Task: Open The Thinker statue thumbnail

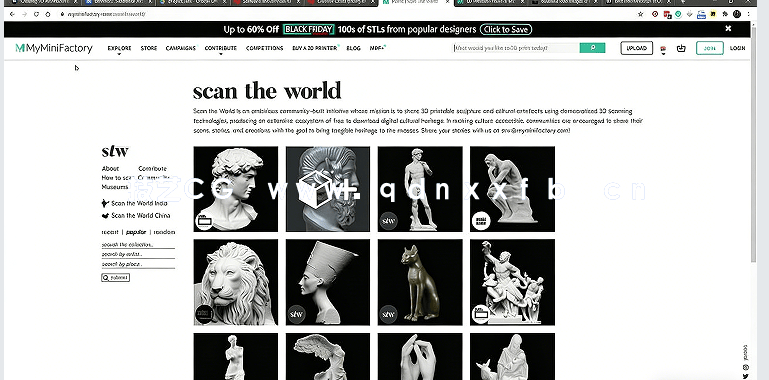Action: [x=512, y=189]
